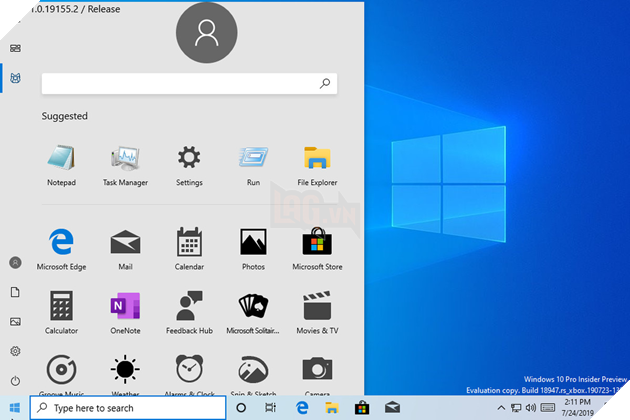Image resolution: width=630 pixels, height=420 pixels.
Task: Click the volume speaker icon in tray
Action: tap(531, 408)
